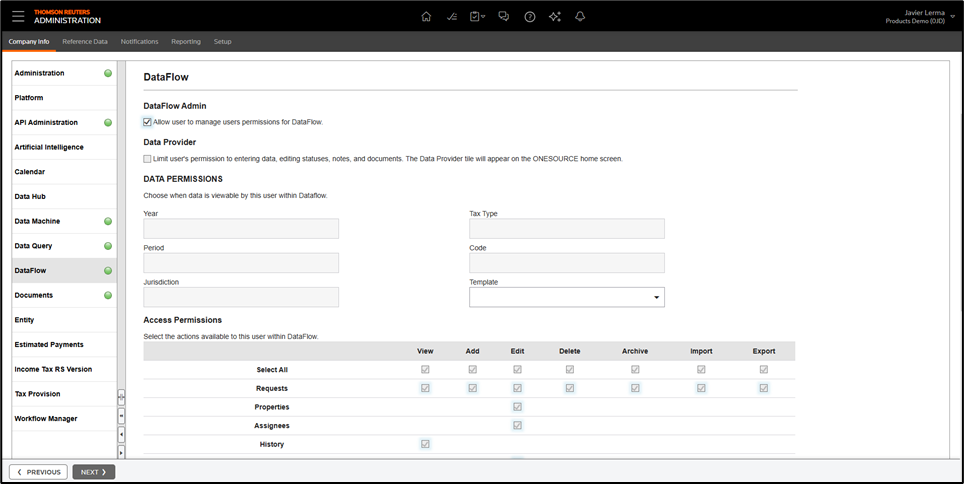Screen dimensions: 964x484
Task: Collapse the sidebar with the left arrow
Action: pos(121,434)
